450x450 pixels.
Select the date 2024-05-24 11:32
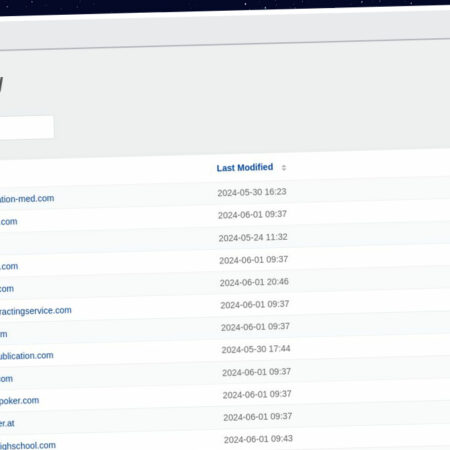[253, 238]
